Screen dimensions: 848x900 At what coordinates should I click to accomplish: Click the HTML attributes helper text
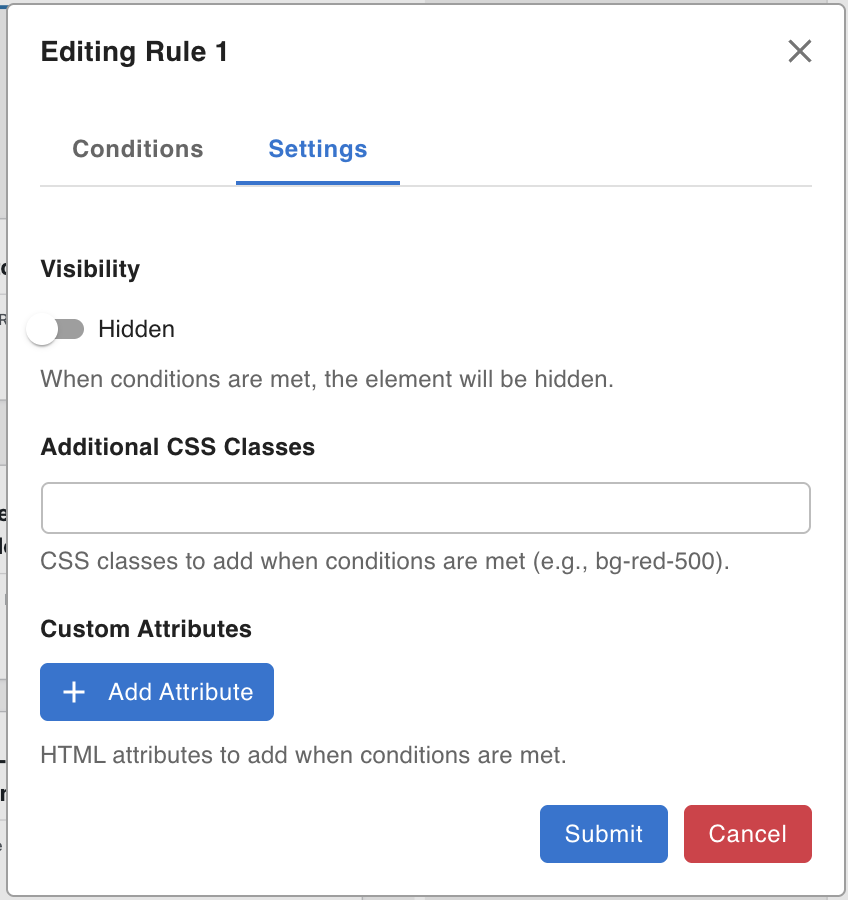point(303,755)
